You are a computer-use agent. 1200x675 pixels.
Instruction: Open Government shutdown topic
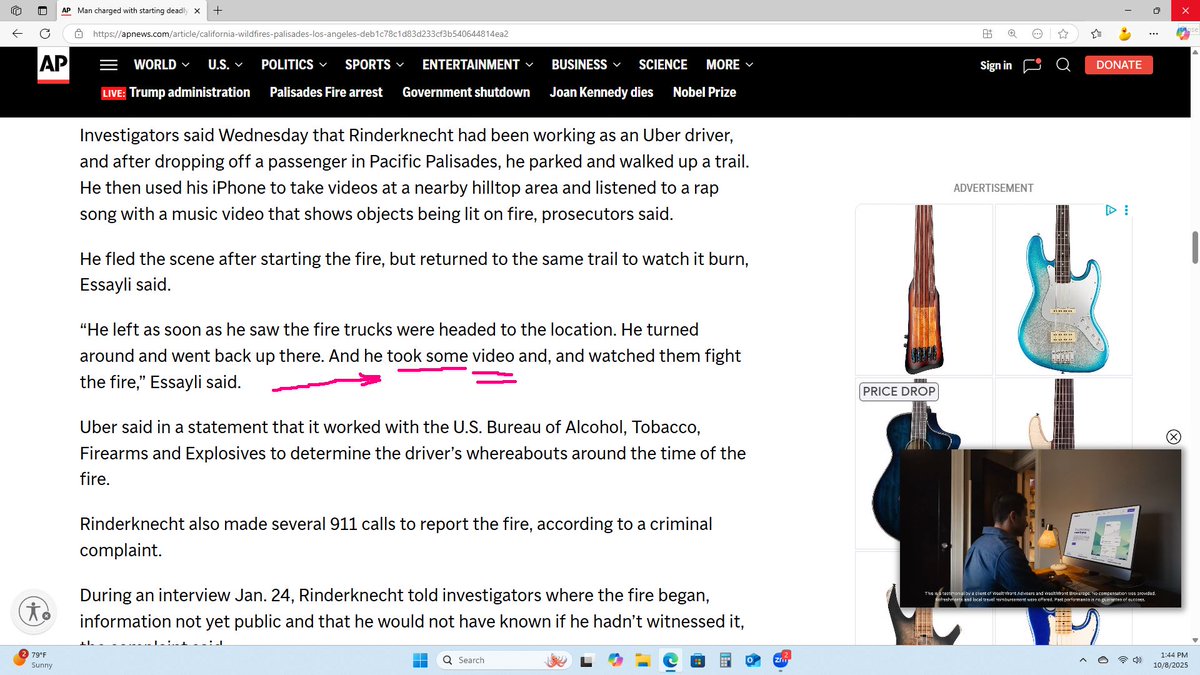[x=466, y=92]
